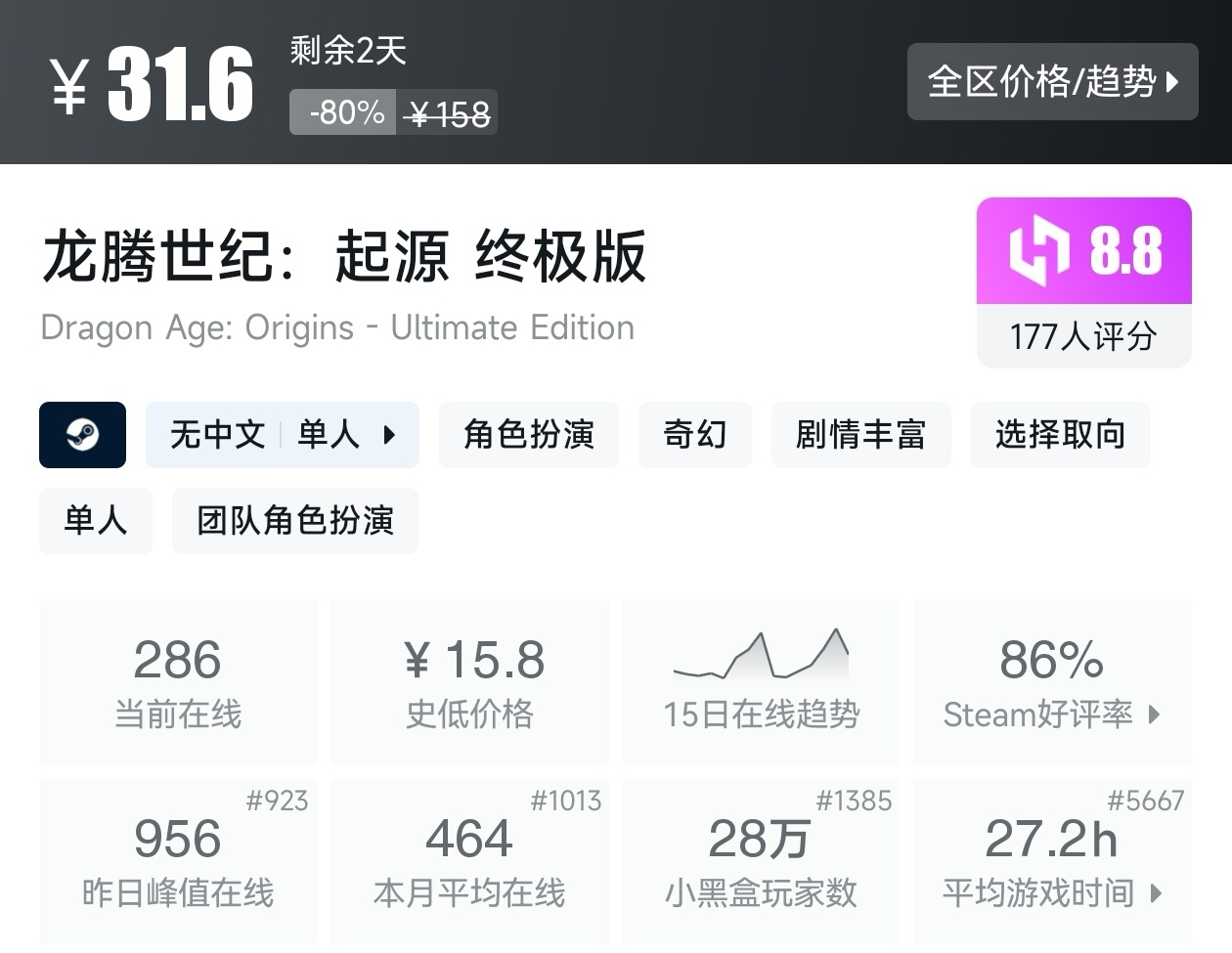This screenshot has height=953, width=1232.
Task: Select the 角色扮演 tag
Action: (x=529, y=435)
